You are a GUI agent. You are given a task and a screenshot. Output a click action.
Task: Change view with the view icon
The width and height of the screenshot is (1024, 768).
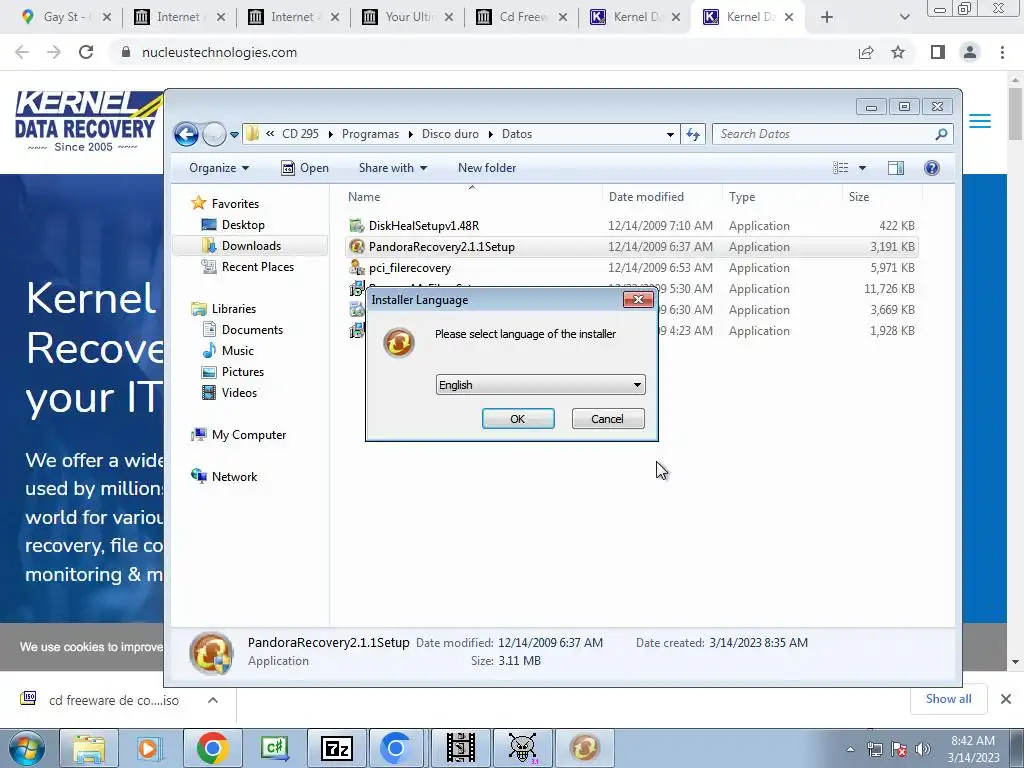pos(840,168)
